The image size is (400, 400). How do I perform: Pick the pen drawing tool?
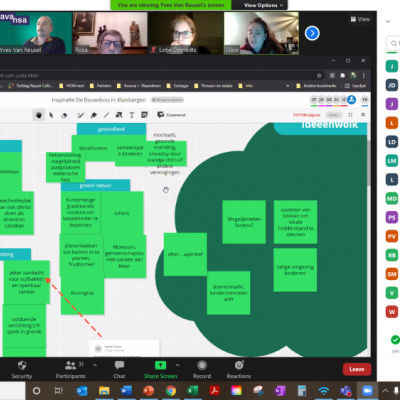coord(80,115)
